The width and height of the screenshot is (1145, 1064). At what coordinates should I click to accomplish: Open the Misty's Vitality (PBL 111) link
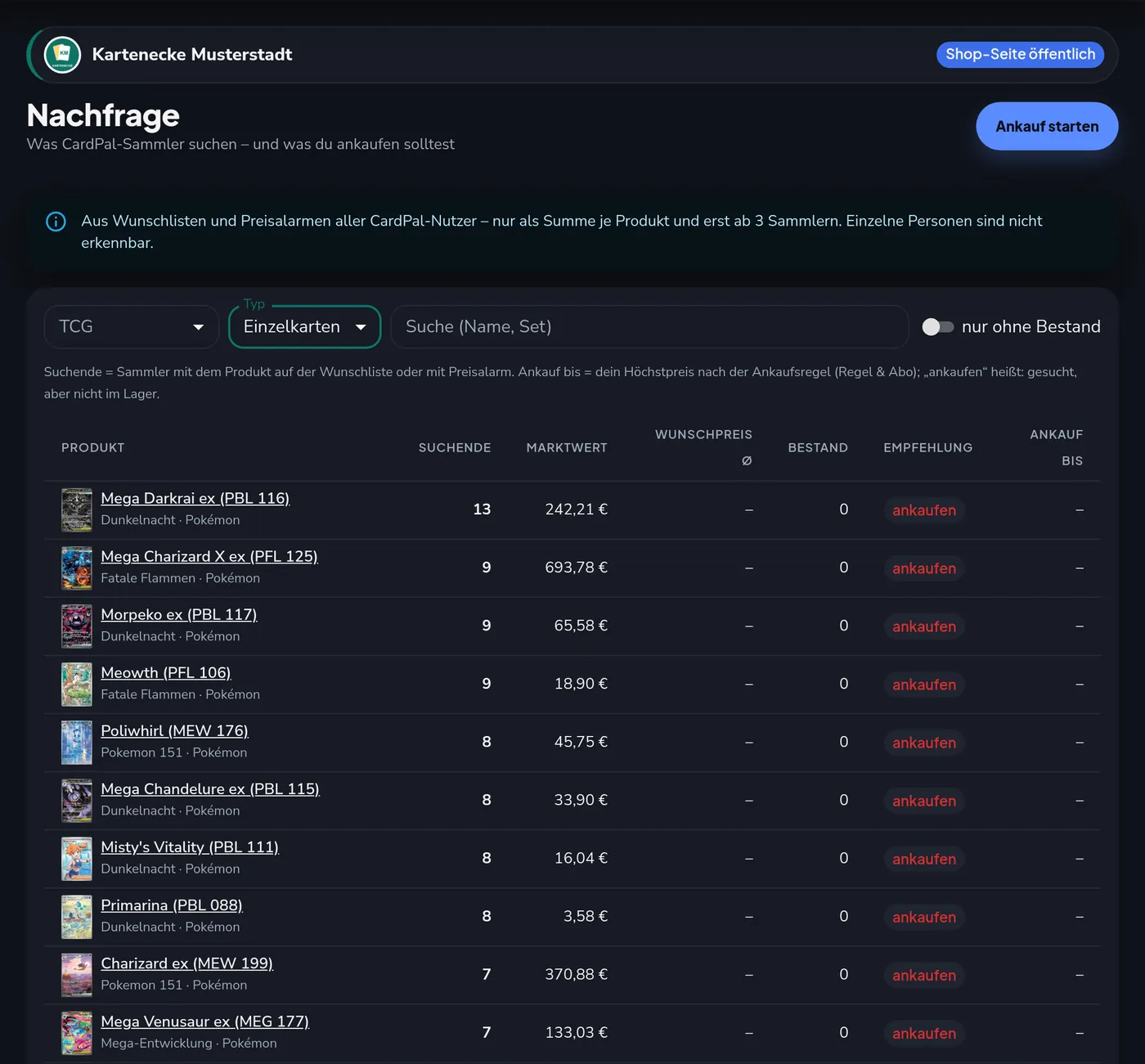pyautogui.click(x=190, y=846)
